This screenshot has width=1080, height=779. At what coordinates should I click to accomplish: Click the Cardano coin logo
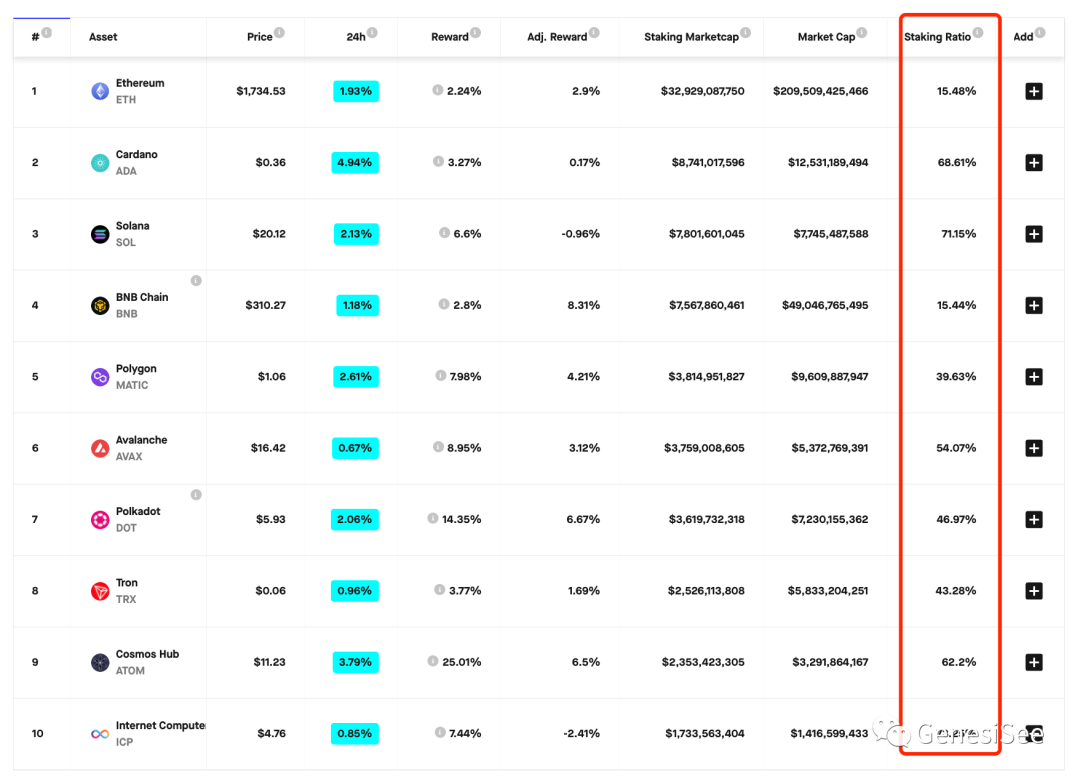coord(100,163)
